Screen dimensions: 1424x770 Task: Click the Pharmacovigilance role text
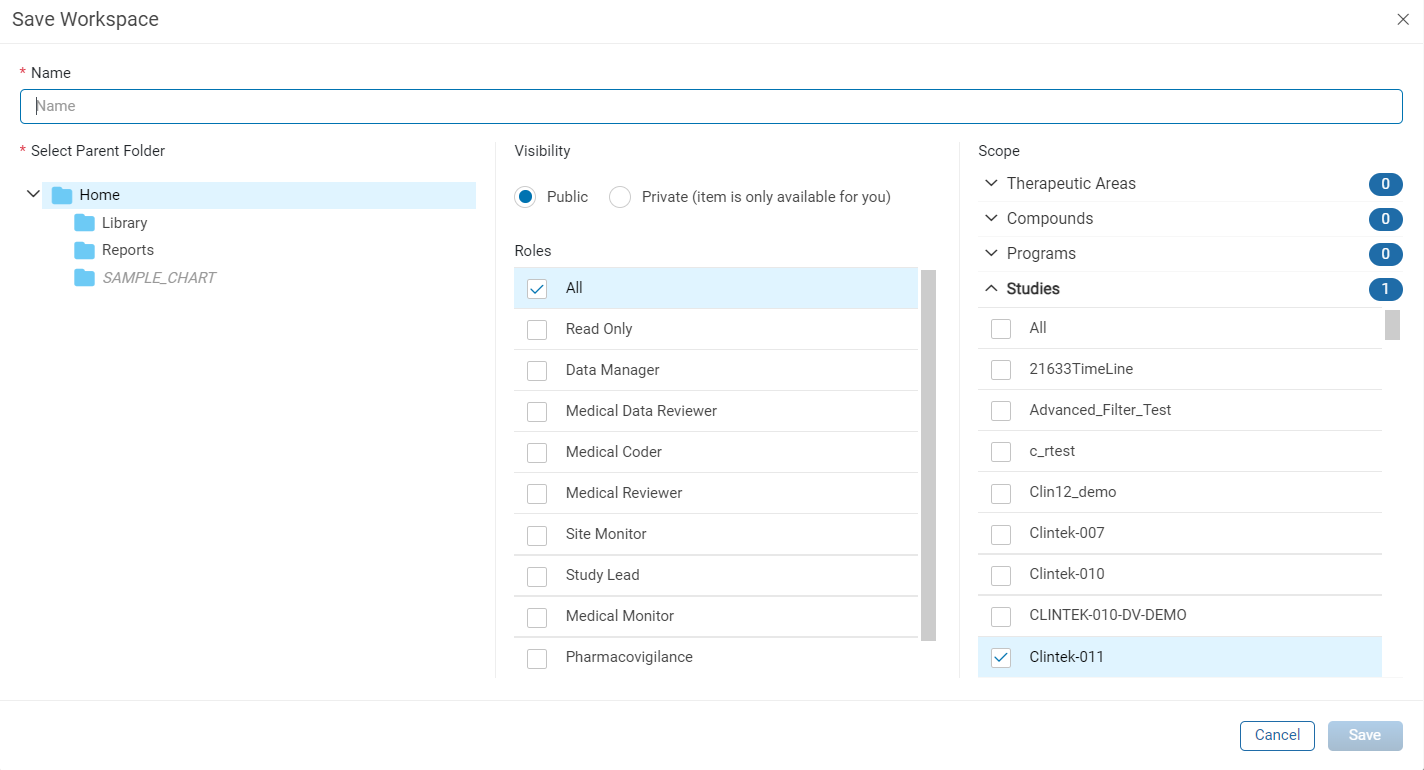click(629, 657)
